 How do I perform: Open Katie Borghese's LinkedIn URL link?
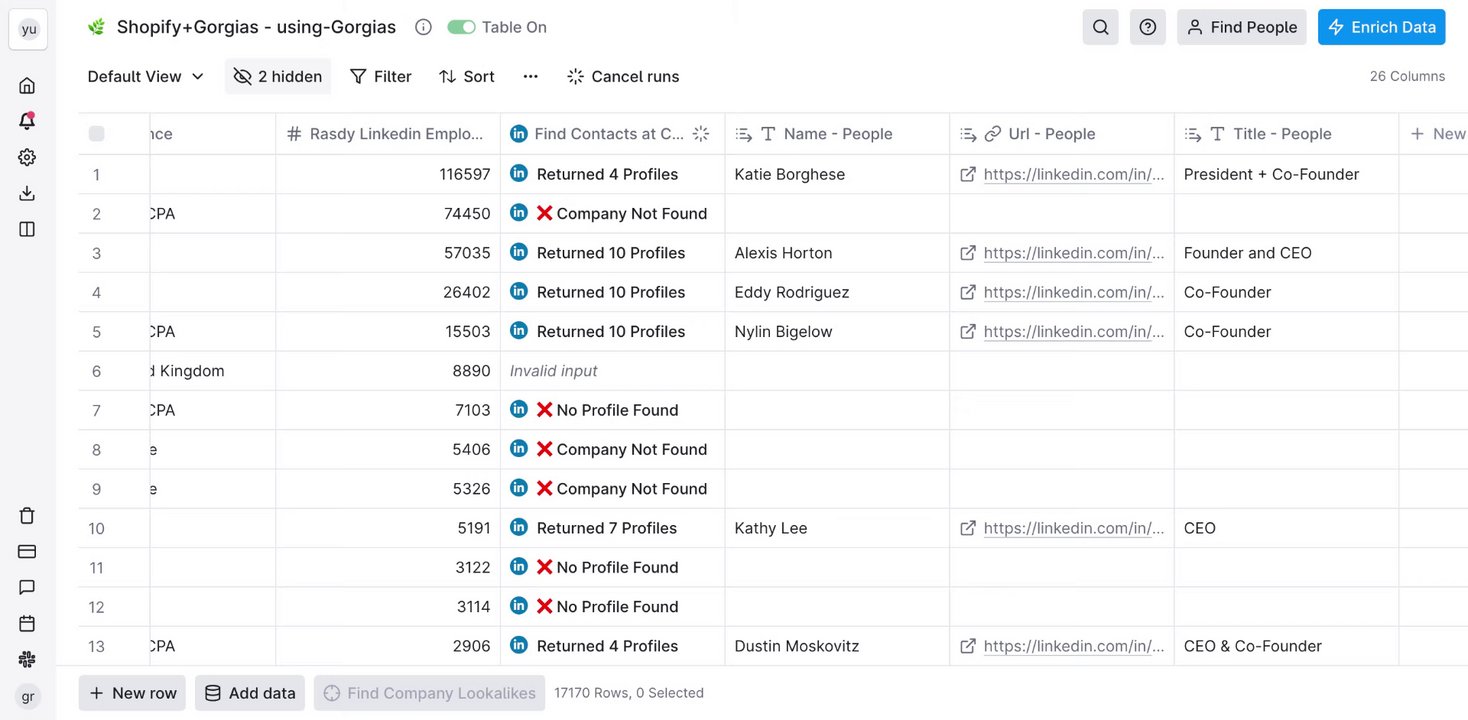(1073, 174)
